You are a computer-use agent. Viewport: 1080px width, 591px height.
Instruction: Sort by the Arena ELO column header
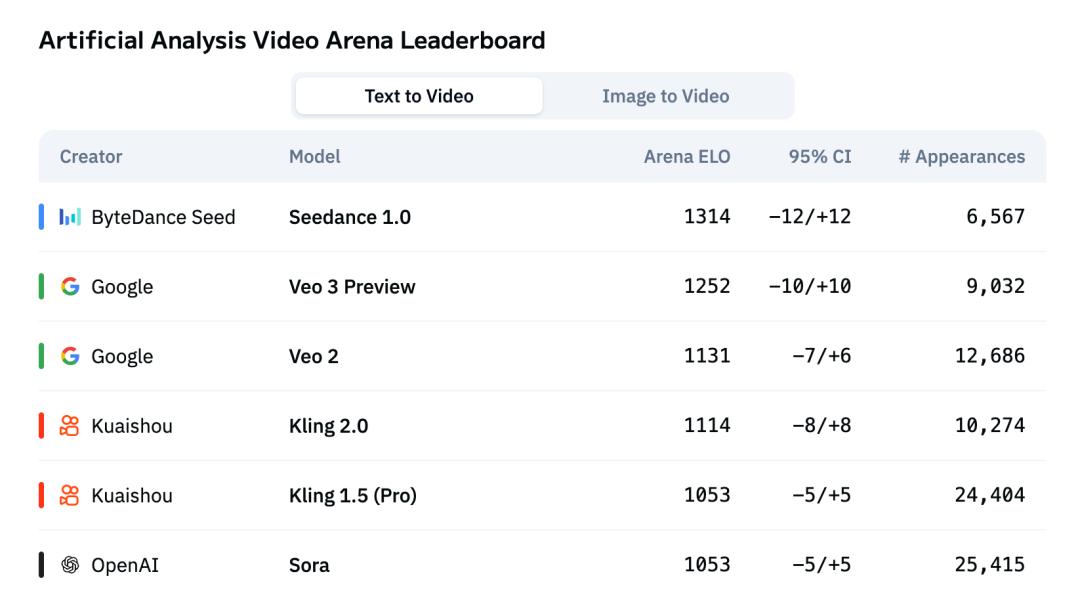pos(687,157)
